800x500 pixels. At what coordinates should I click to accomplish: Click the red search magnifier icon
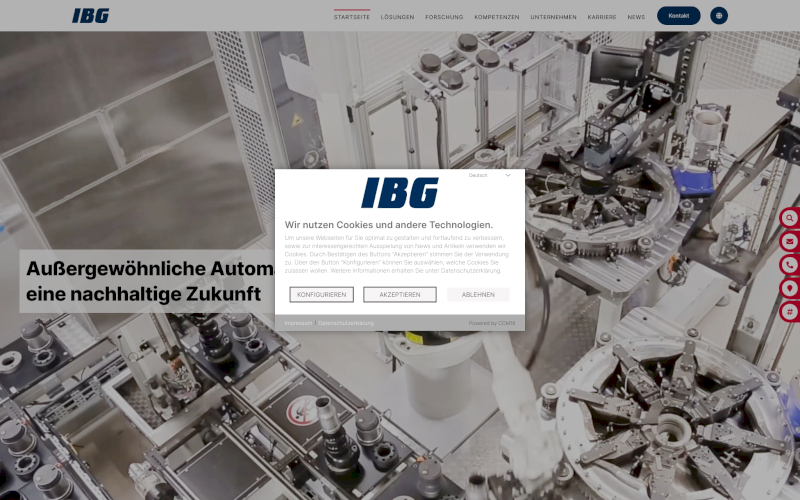[x=790, y=219]
